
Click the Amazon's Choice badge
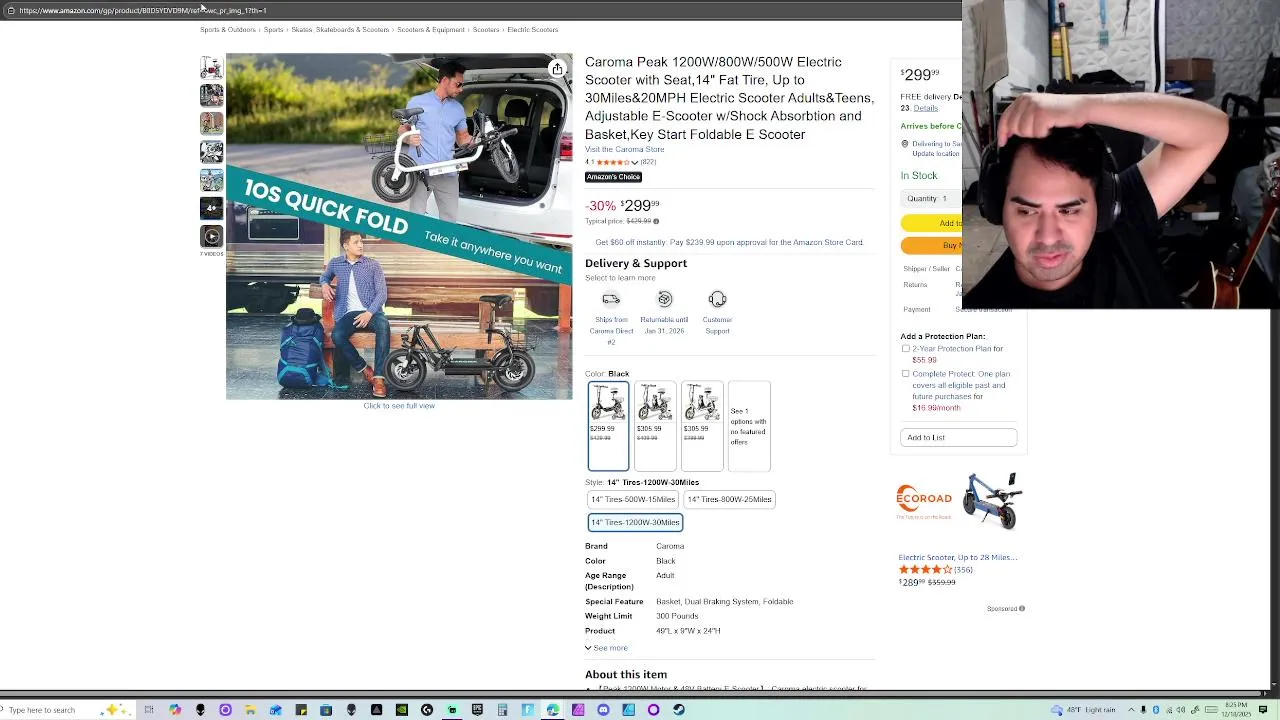click(x=613, y=177)
